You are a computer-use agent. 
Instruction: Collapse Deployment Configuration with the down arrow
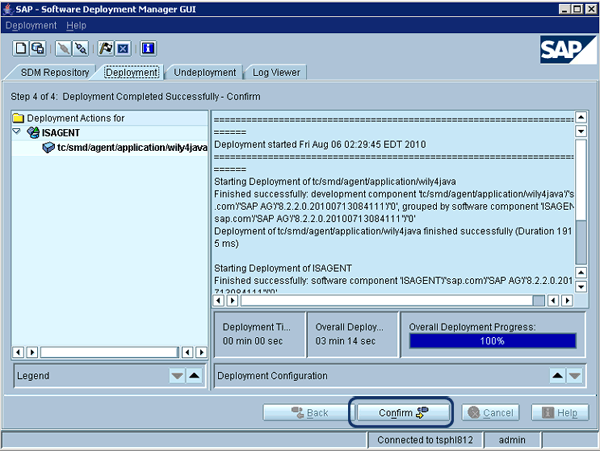574,376
